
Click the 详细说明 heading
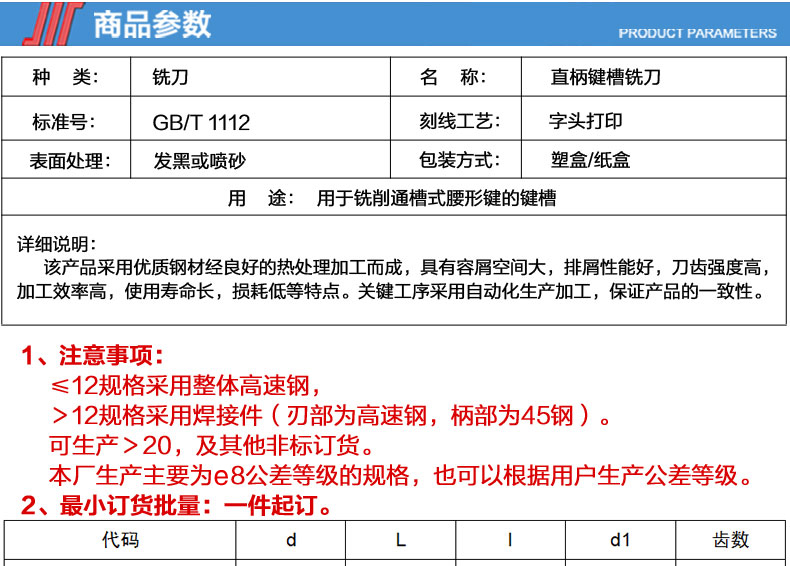(x=56, y=244)
